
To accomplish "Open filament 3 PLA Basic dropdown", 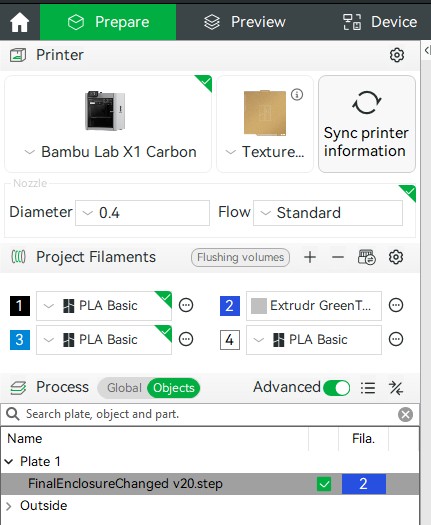I will coord(104,340).
